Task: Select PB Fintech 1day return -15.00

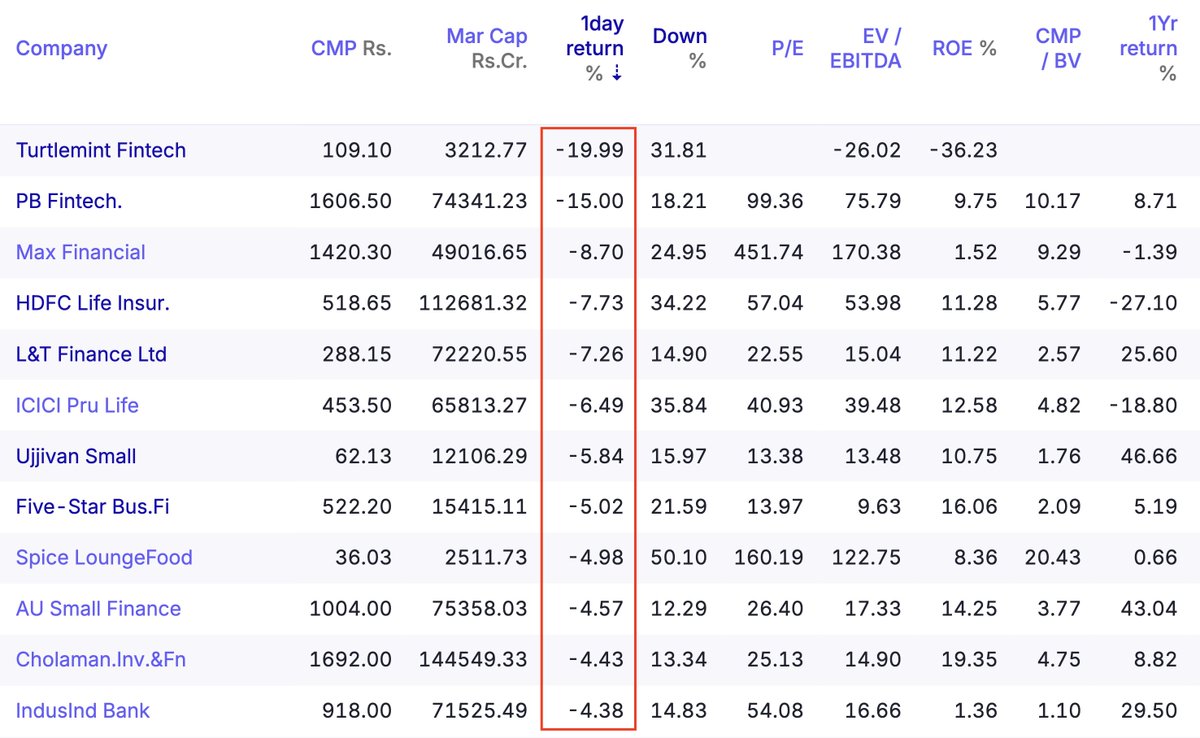Action: (590, 201)
